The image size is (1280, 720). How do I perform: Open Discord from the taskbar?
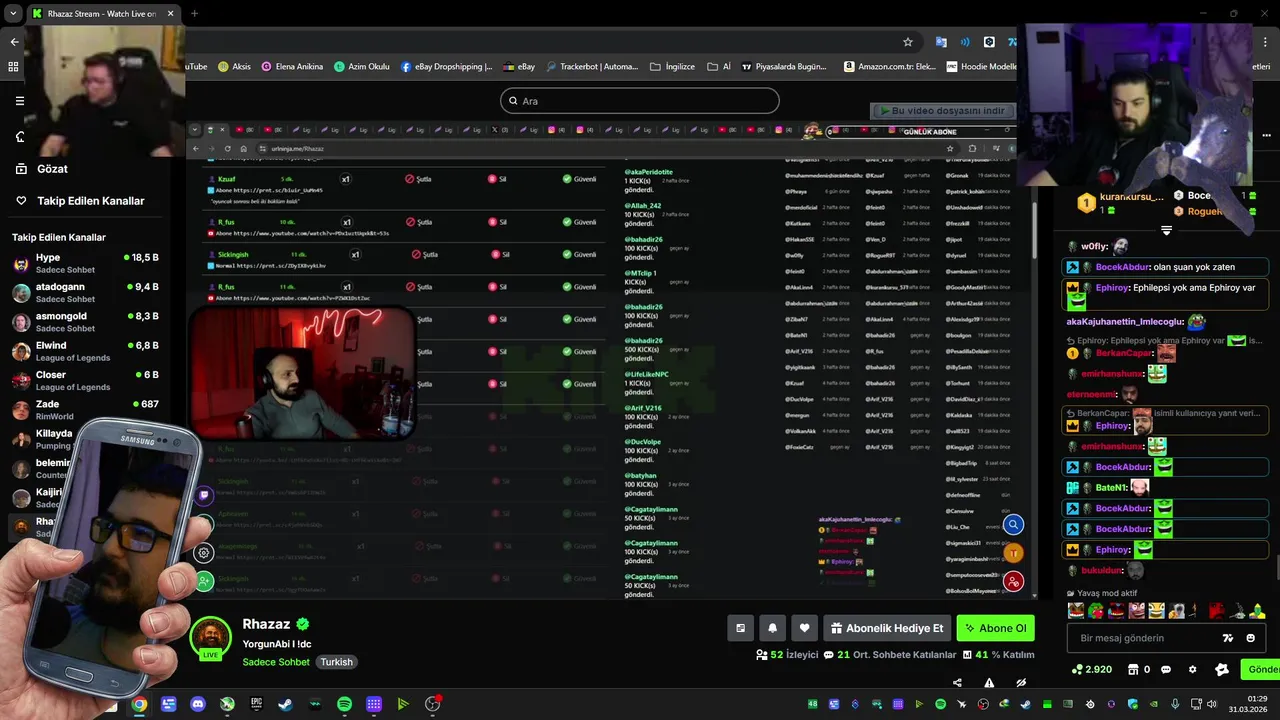pos(198,704)
